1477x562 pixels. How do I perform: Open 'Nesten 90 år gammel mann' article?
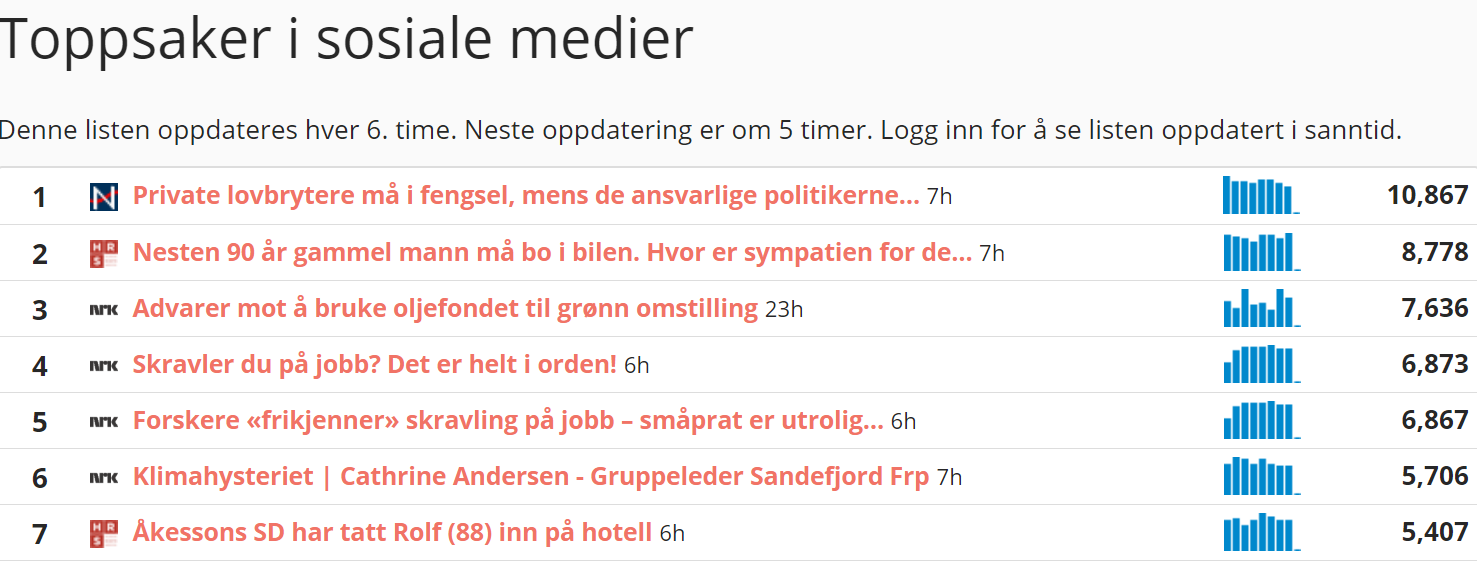click(x=551, y=252)
